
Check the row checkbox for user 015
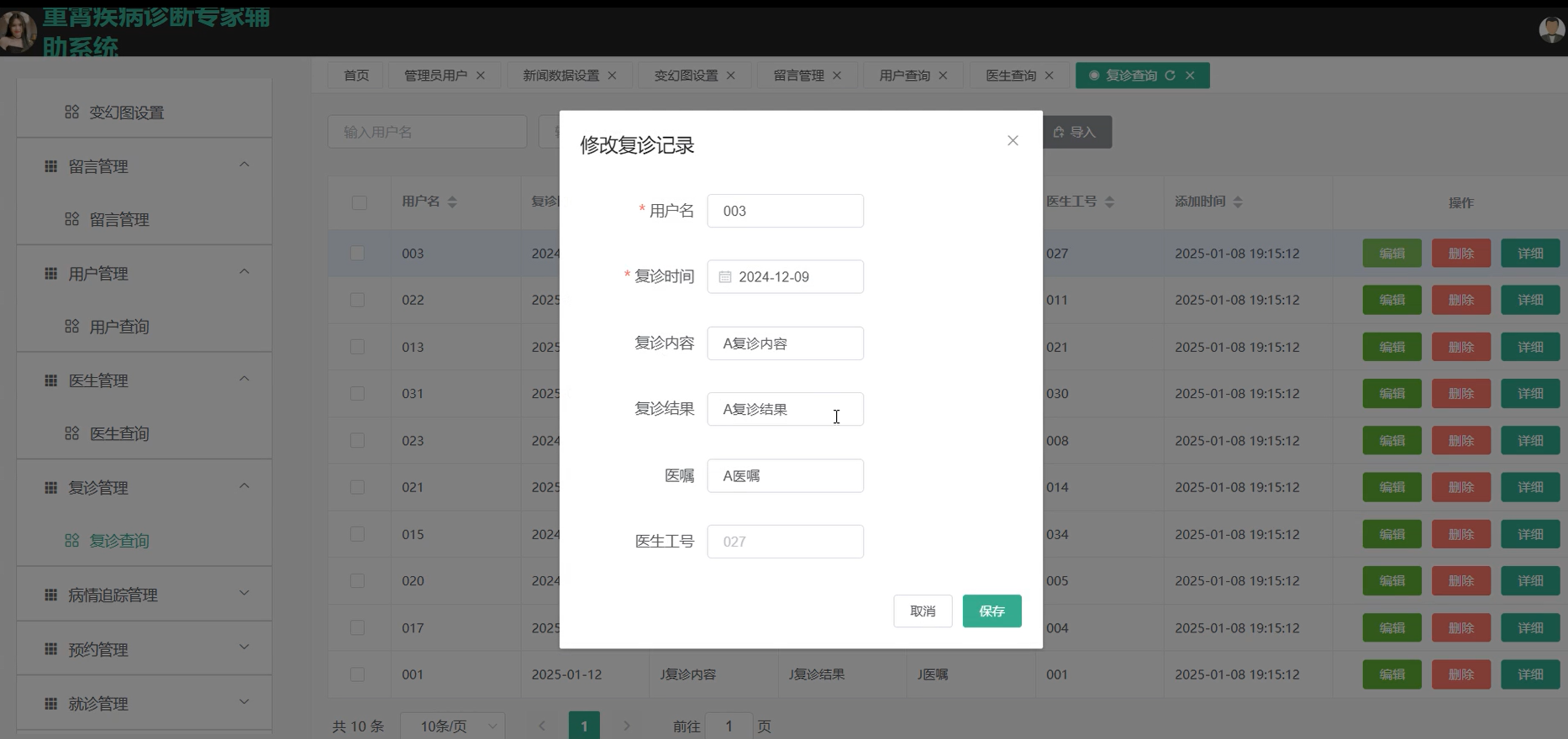tap(357, 534)
